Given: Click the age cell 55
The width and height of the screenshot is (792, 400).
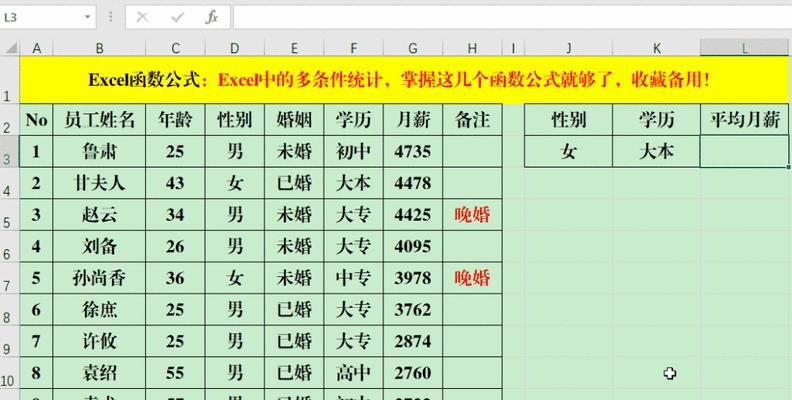Looking at the screenshot, I should [x=175, y=373].
